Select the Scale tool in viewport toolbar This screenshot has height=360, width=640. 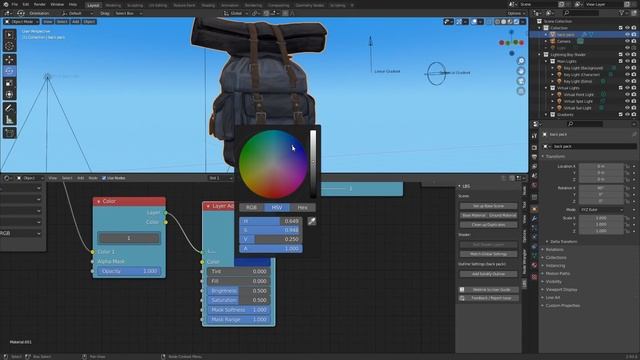9,83
